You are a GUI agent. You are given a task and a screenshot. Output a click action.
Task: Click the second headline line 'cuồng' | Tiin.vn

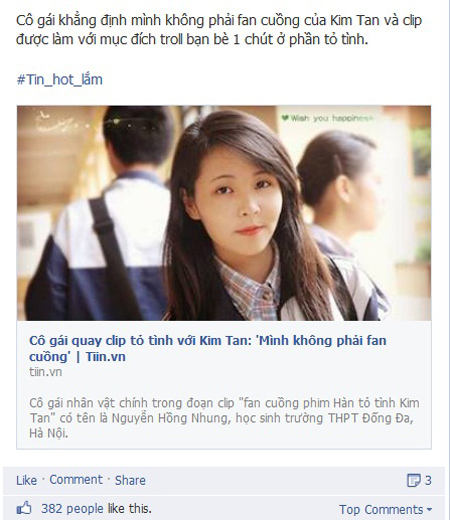[77, 357]
